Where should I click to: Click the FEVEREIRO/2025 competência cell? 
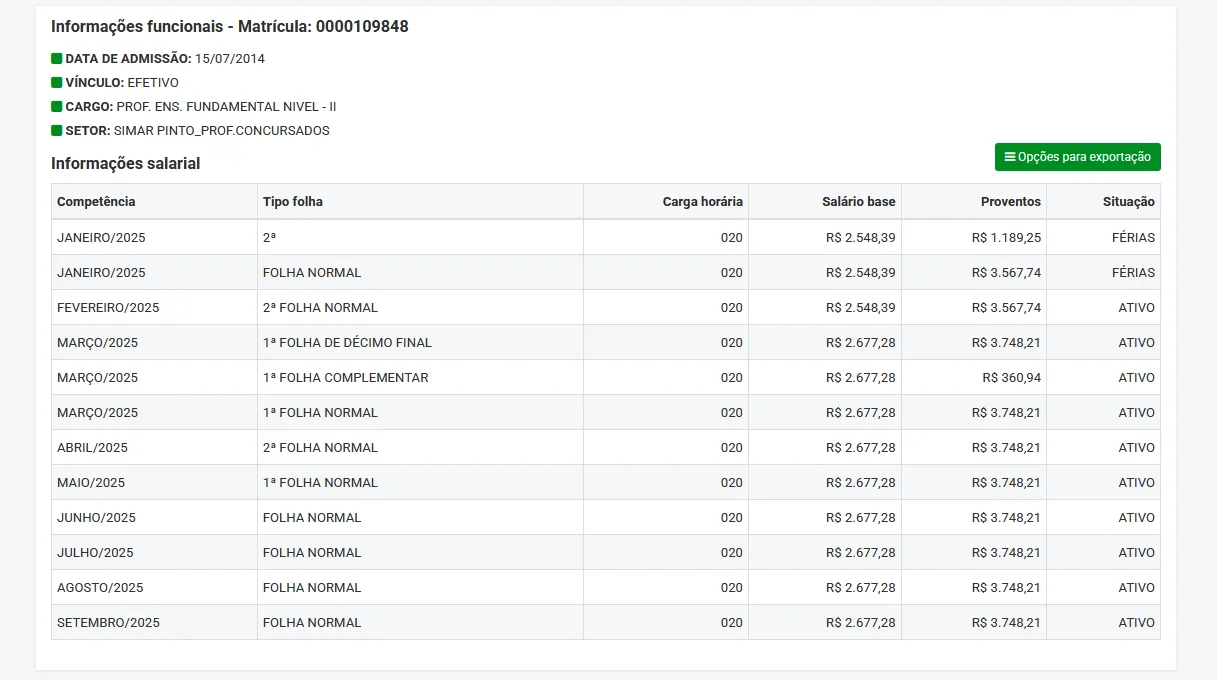tap(108, 308)
